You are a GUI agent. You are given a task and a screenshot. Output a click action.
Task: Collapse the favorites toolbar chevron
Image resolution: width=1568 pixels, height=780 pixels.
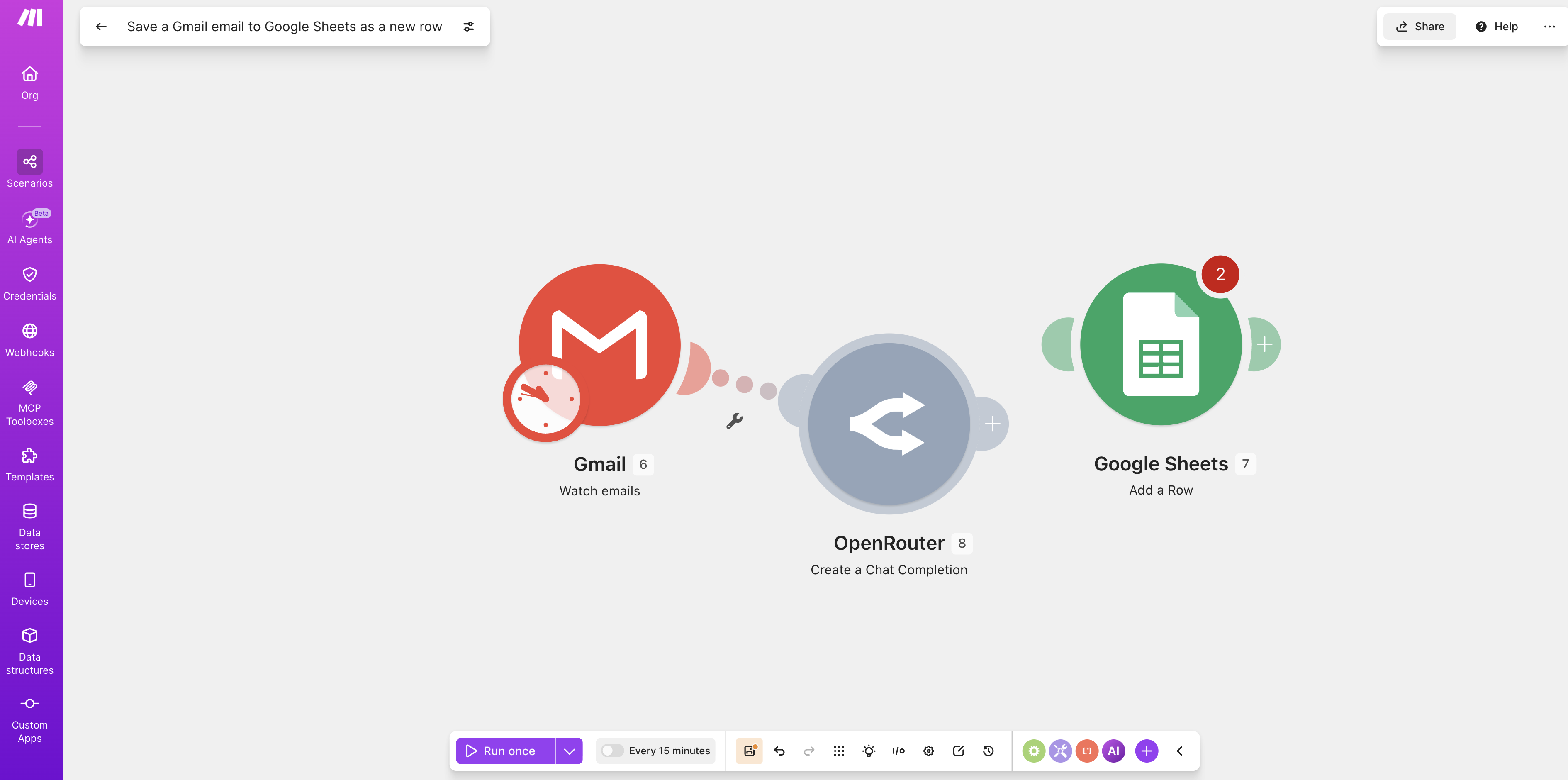coord(1180,751)
